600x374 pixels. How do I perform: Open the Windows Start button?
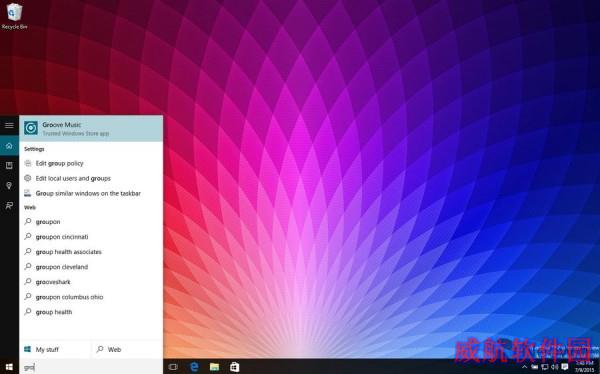click(x=9, y=367)
